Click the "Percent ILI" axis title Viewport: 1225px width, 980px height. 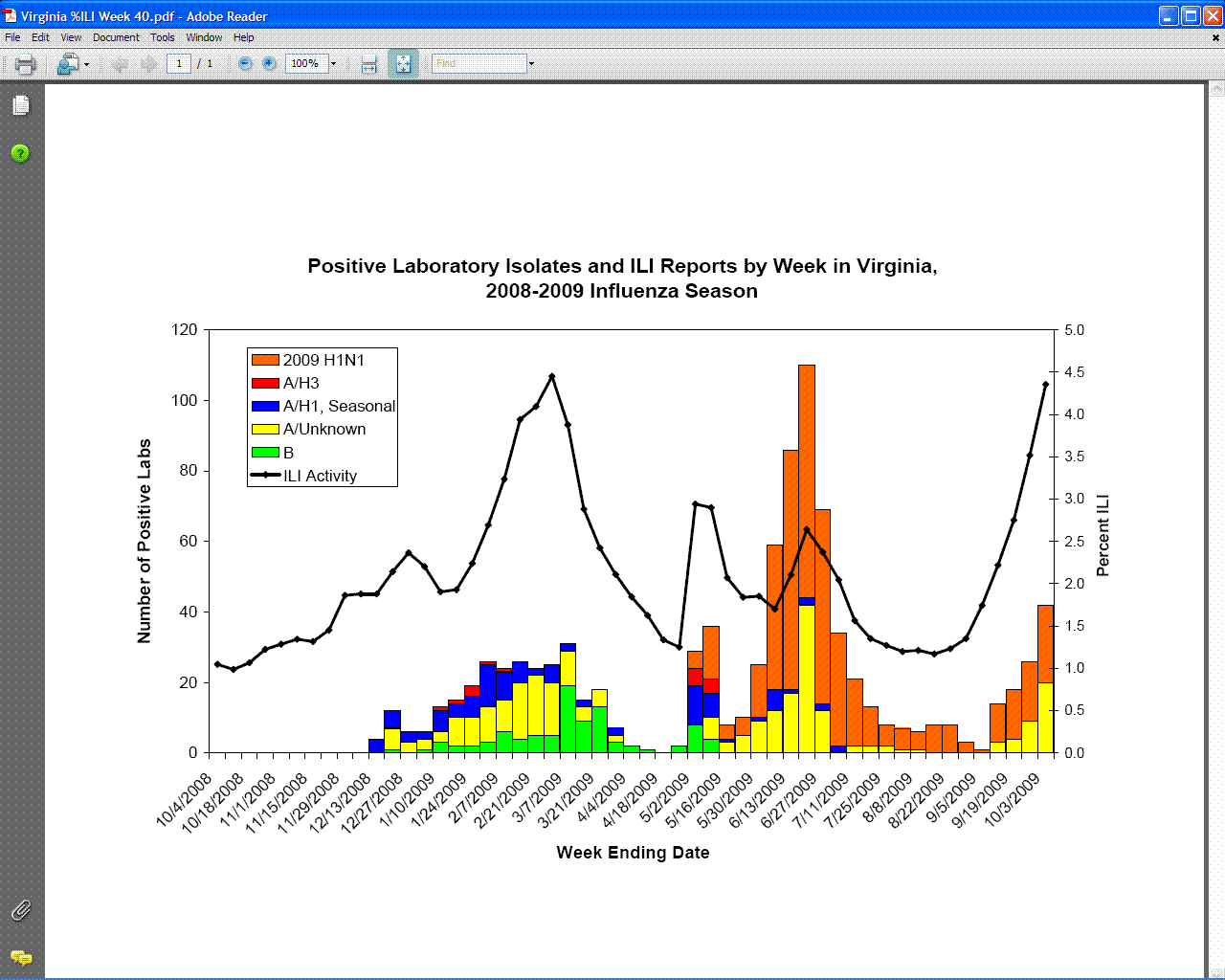pyautogui.click(x=1102, y=535)
